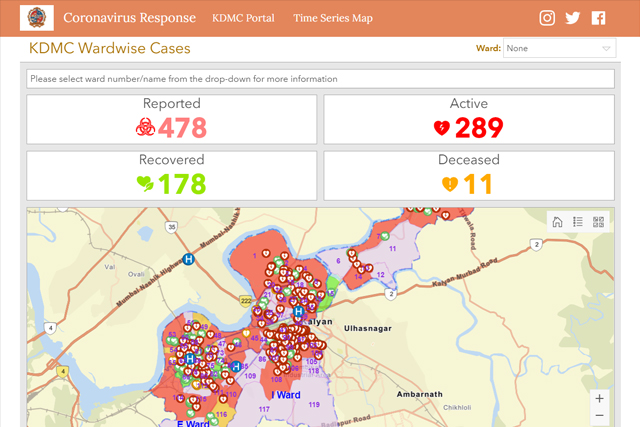Click the 'I Ward' map label
Screen dimensions: 640x427
tap(286, 395)
